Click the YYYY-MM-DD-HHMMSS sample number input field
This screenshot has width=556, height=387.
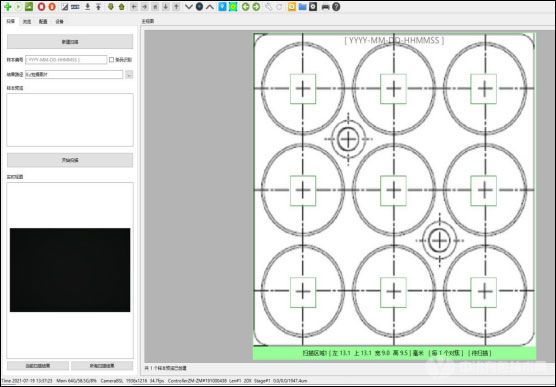click(66, 60)
